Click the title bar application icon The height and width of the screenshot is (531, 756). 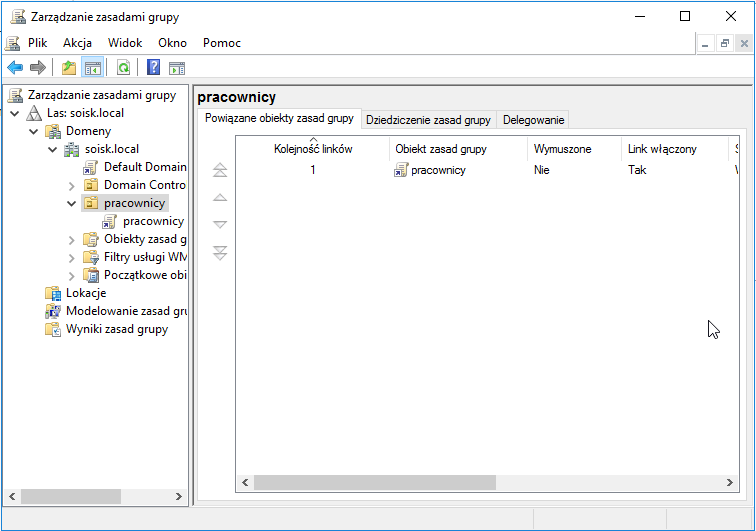pyautogui.click(x=18, y=16)
